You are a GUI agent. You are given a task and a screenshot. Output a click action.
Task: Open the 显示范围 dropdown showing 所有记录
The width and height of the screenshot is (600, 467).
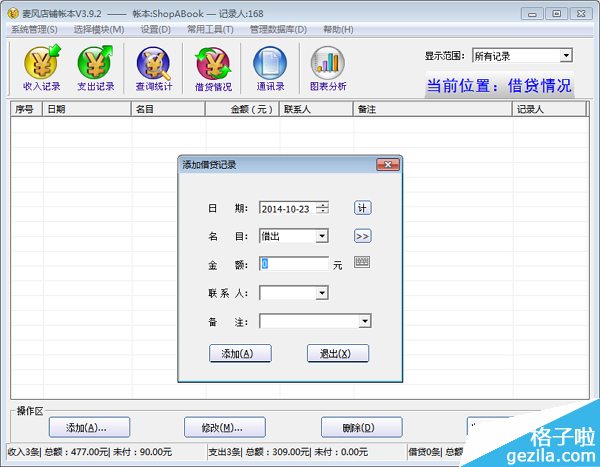pyautogui.click(x=566, y=56)
